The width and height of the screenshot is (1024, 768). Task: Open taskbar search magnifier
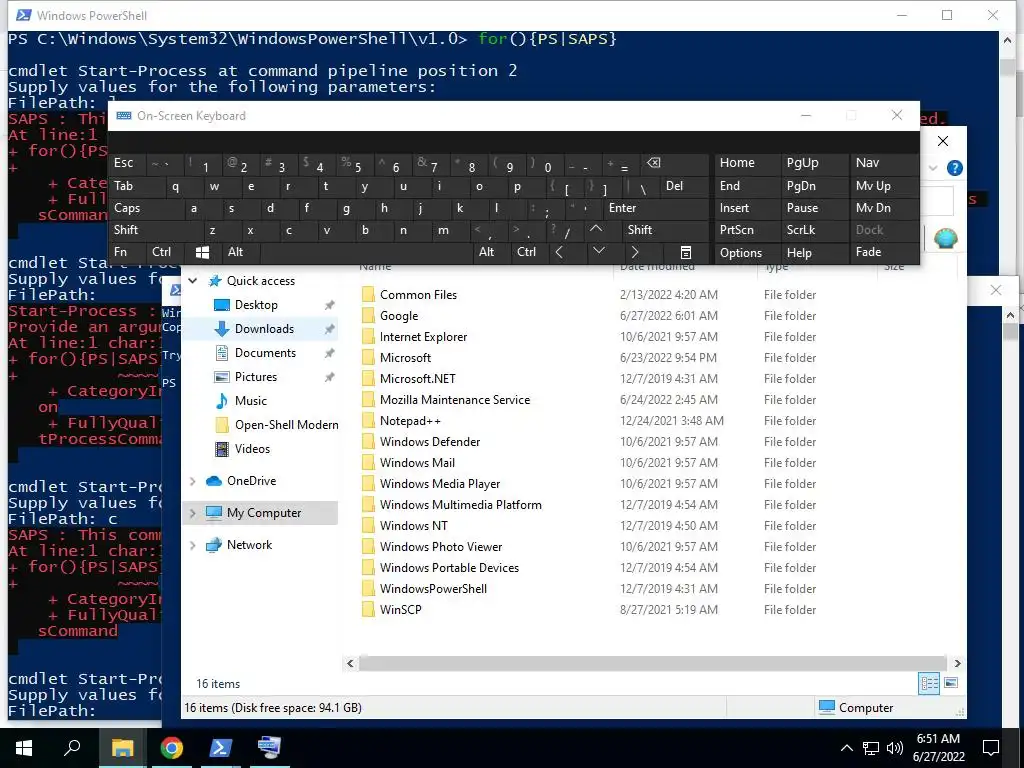coord(72,748)
